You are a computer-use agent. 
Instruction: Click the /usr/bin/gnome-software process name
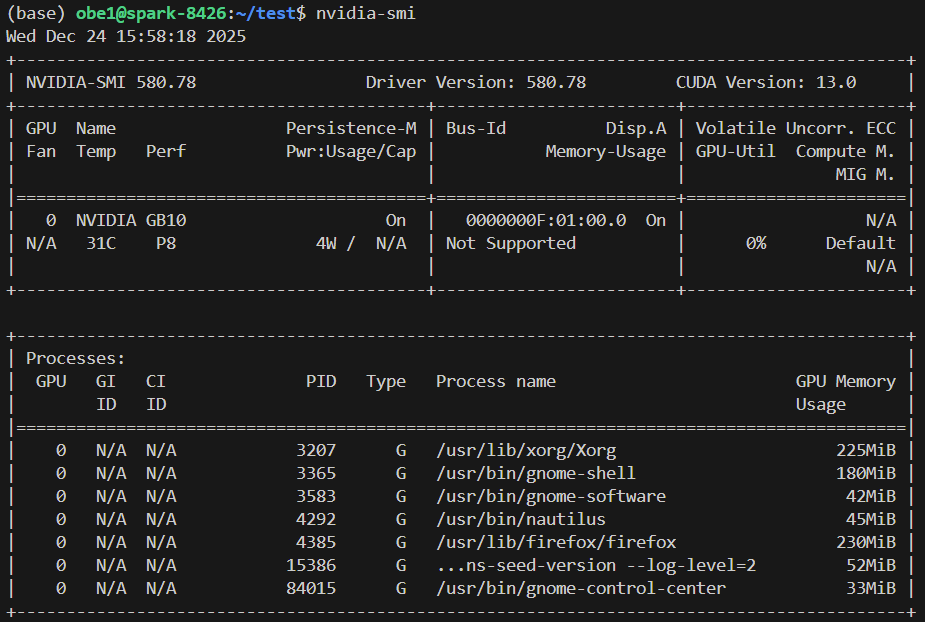coord(551,496)
